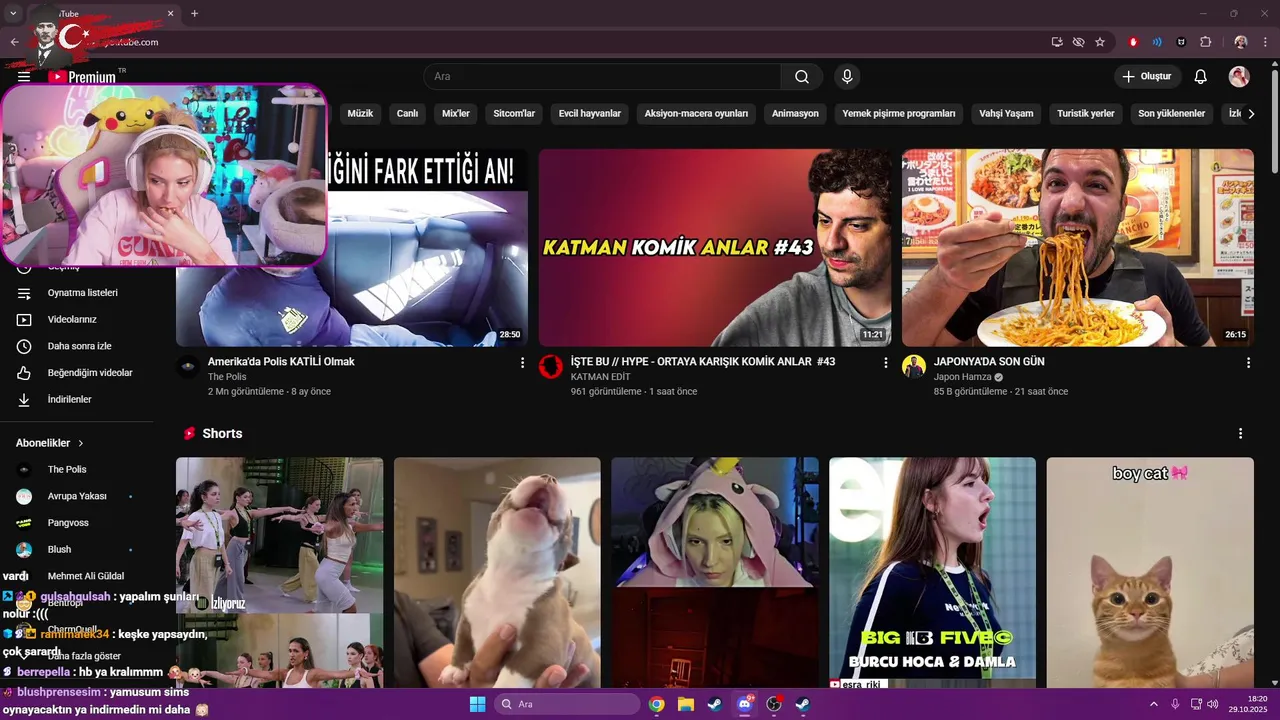The height and width of the screenshot is (720, 1280).
Task: Open the YouTube account avatar menu
Action: (x=1239, y=76)
